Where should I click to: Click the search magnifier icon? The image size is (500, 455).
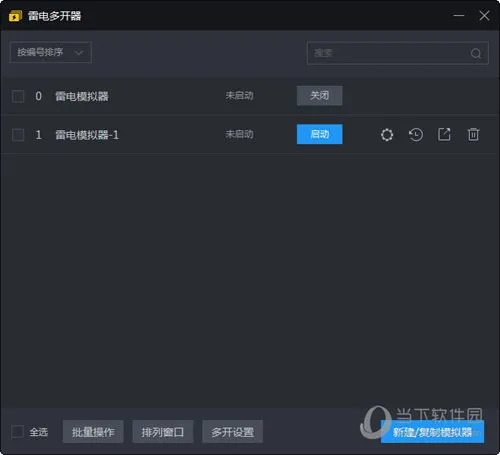(x=476, y=53)
